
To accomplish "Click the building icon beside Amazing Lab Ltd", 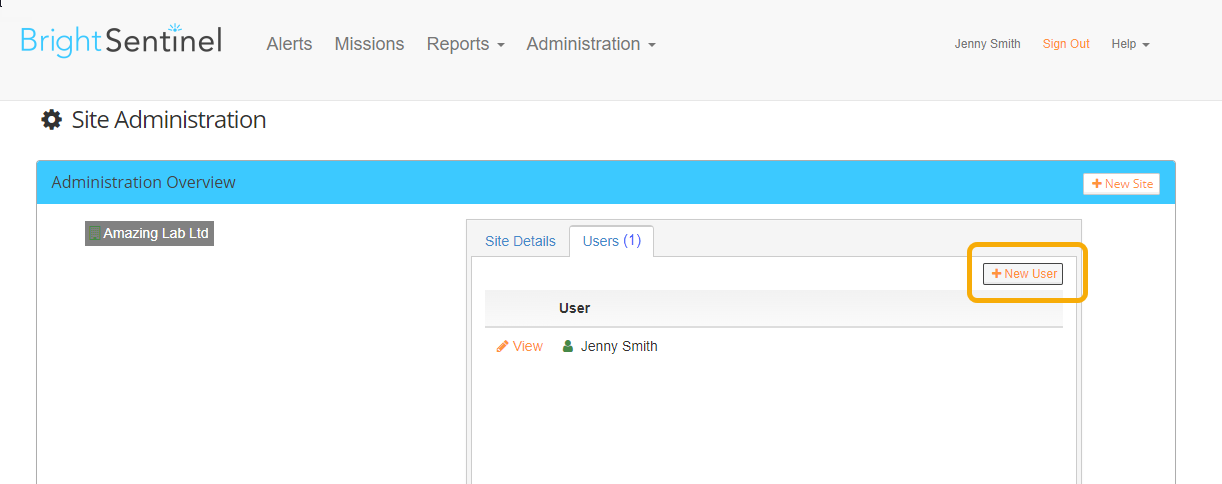I will coord(95,233).
